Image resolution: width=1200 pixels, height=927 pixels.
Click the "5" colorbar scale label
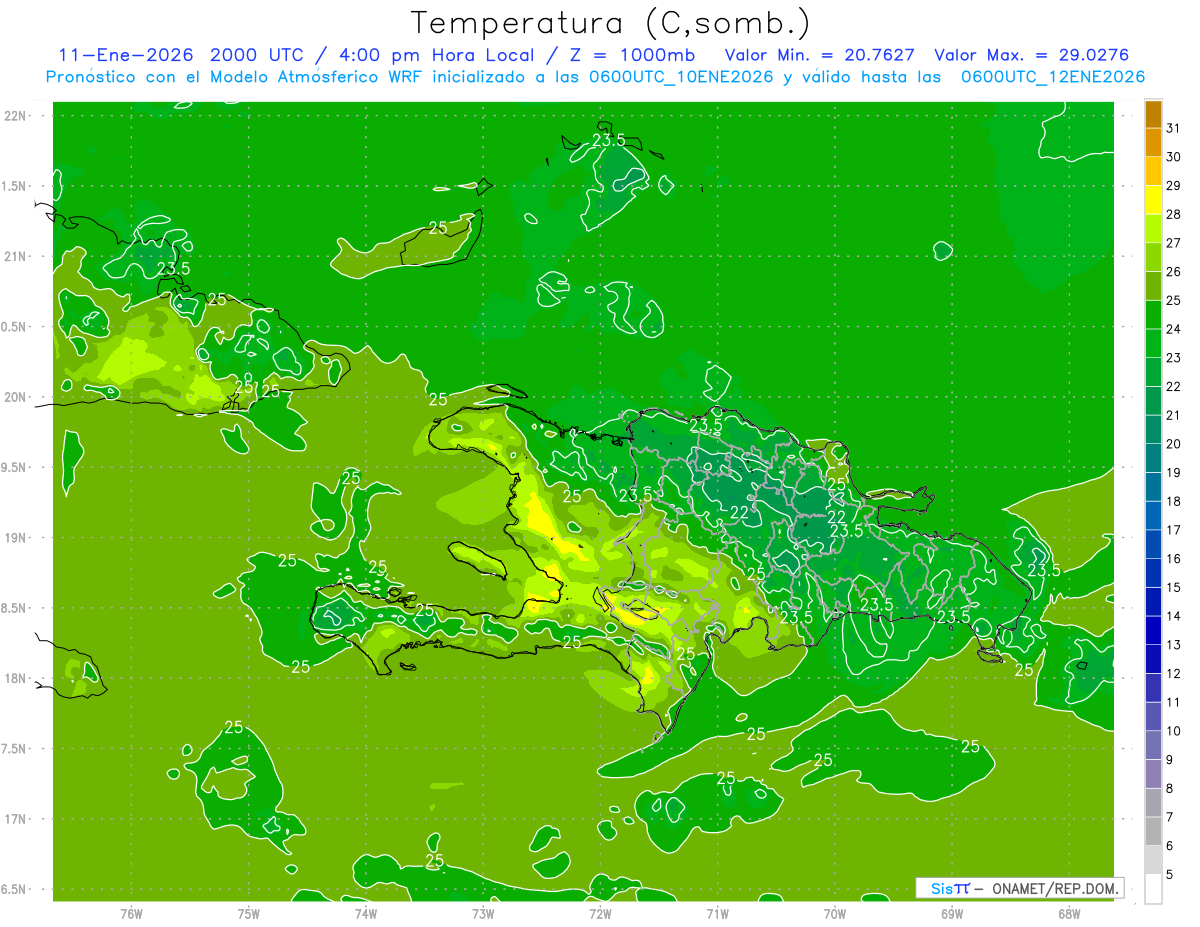click(x=1170, y=875)
